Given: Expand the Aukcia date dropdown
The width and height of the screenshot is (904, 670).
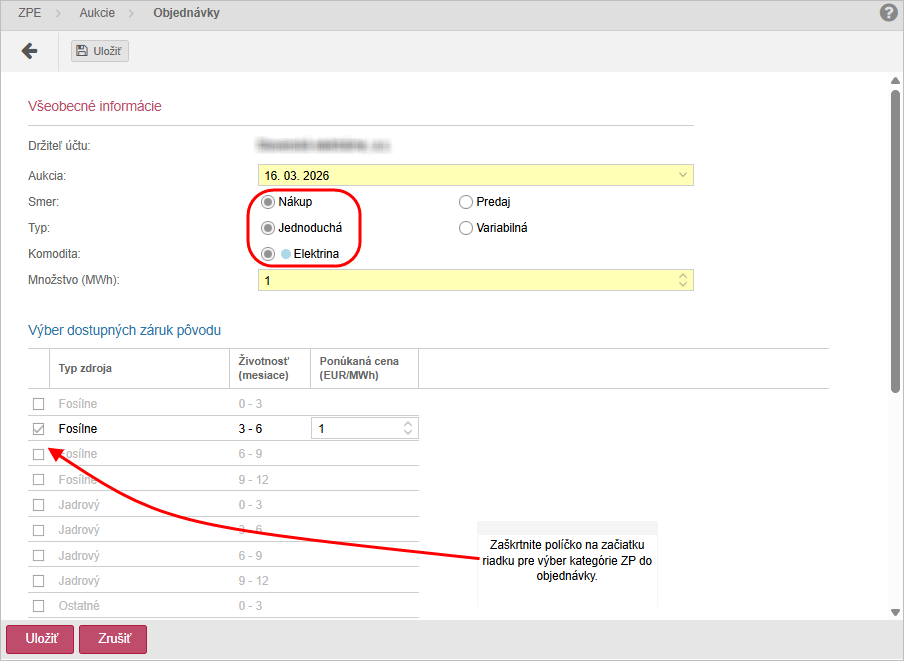Looking at the screenshot, I should [x=683, y=176].
